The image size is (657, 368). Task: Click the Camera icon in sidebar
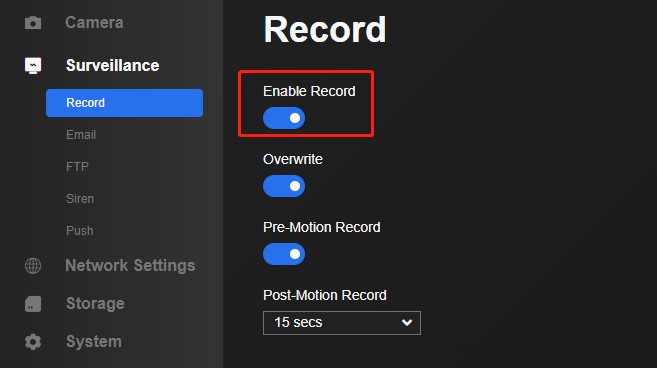click(33, 23)
